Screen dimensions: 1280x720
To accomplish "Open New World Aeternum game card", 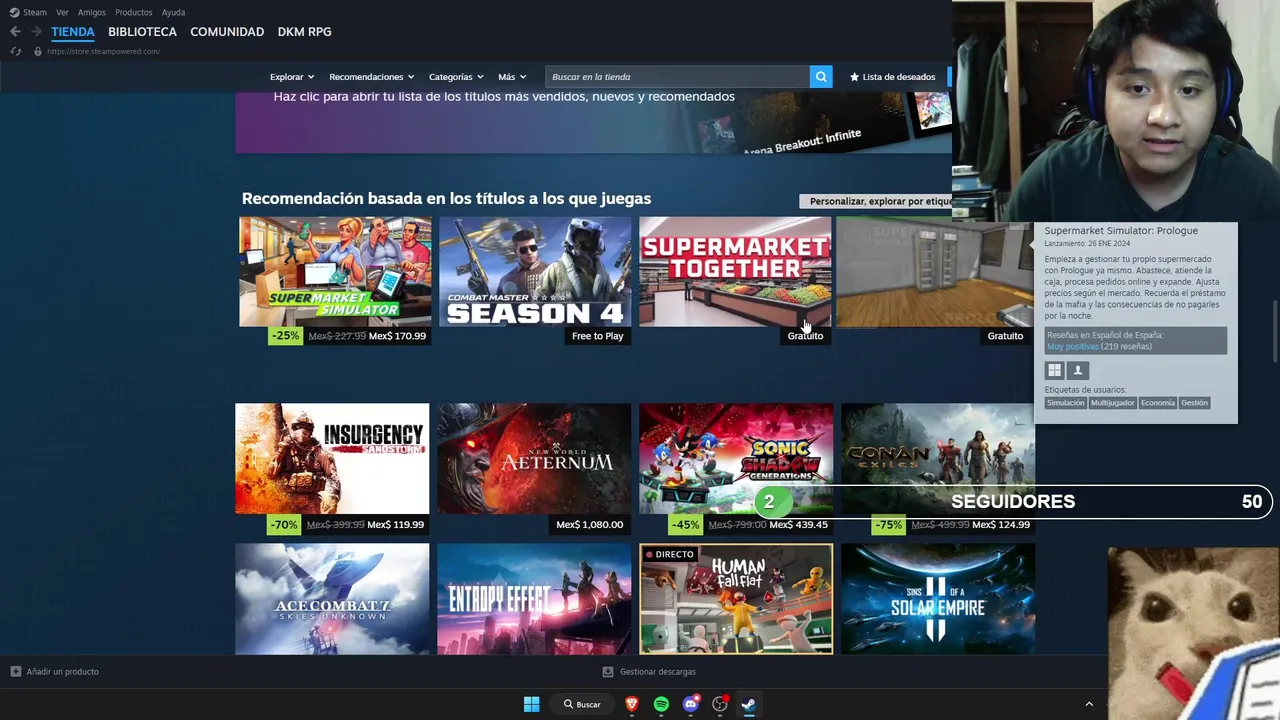I will pyautogui.click(x=534, y=459).
